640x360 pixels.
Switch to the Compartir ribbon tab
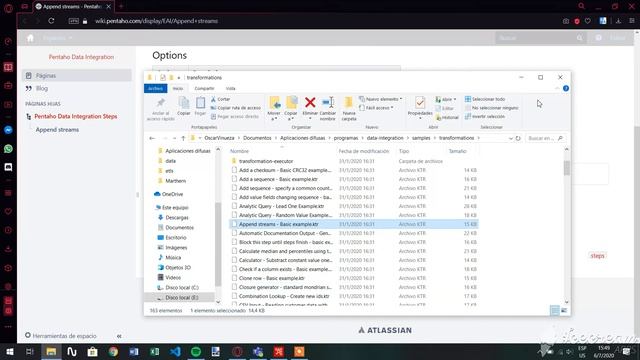coord(204,88)
